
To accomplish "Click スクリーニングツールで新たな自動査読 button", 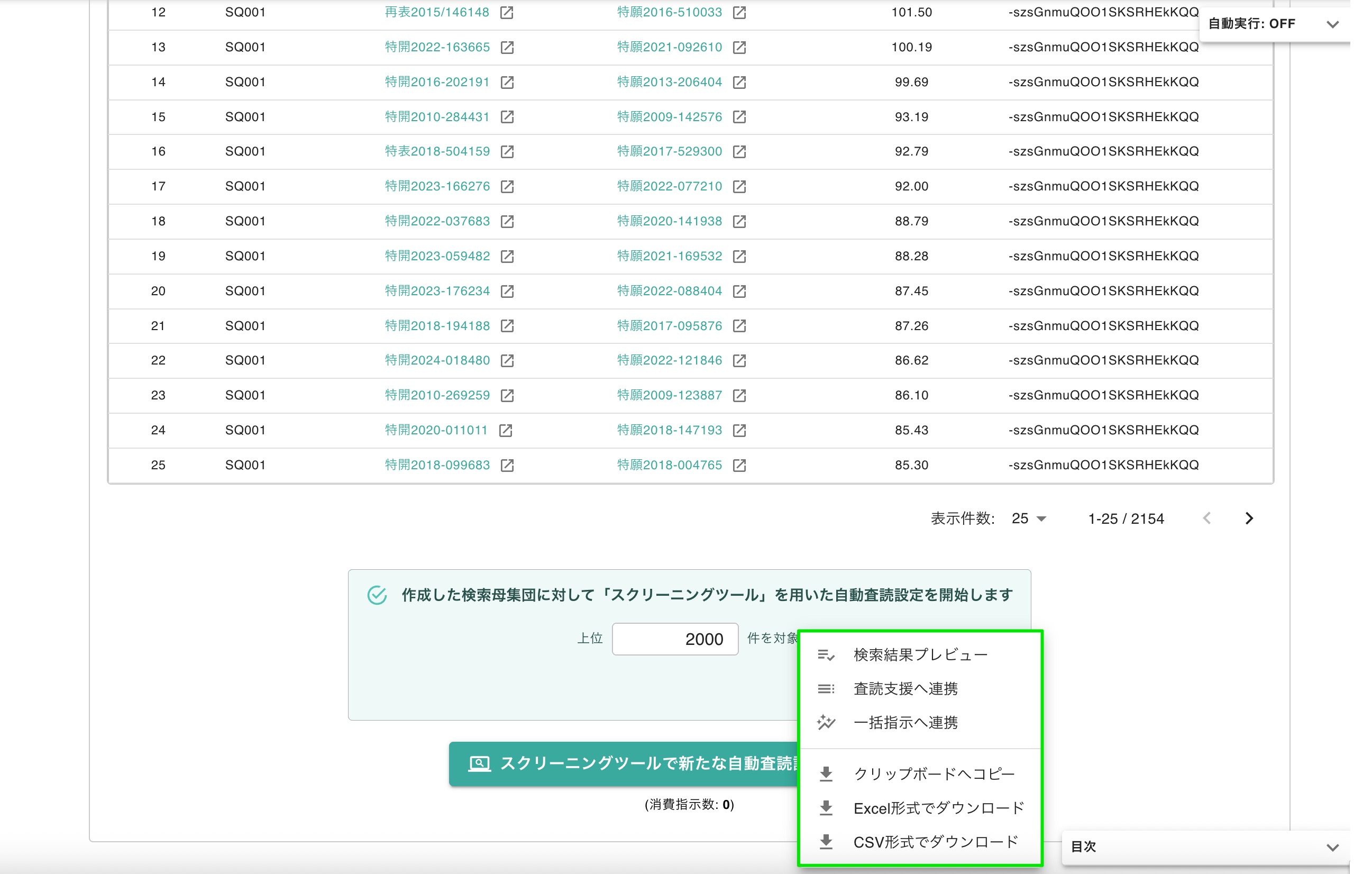I will pyautogui.click(x=625, y=764).
